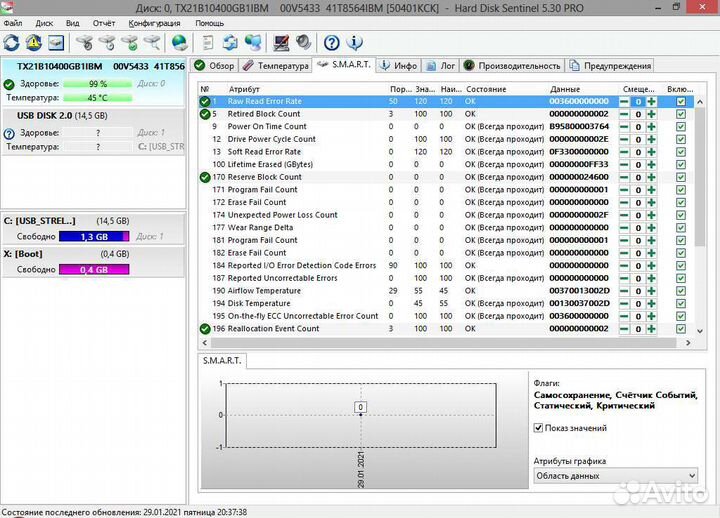Click the 45 °C temperature bar
Viewport: 720px width, 518px height.
[98, 98]
